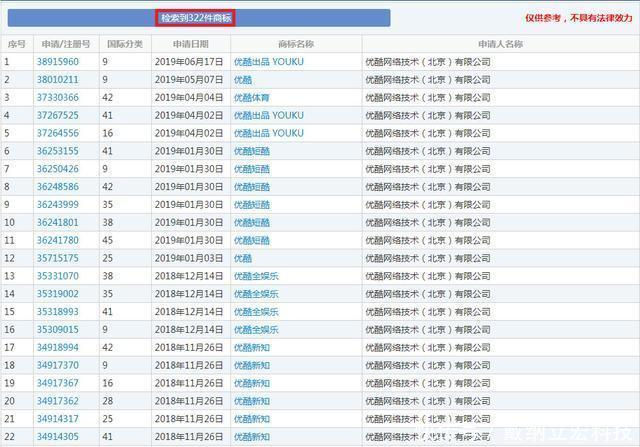Open registration number 35715175
The image size is (640, 447).
tap(58, 258)
